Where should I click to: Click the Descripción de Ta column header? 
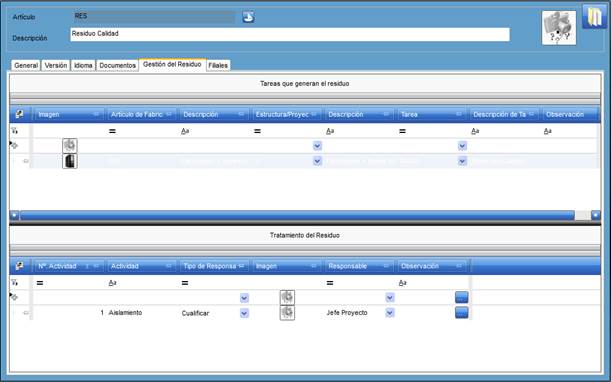point(503,114)
